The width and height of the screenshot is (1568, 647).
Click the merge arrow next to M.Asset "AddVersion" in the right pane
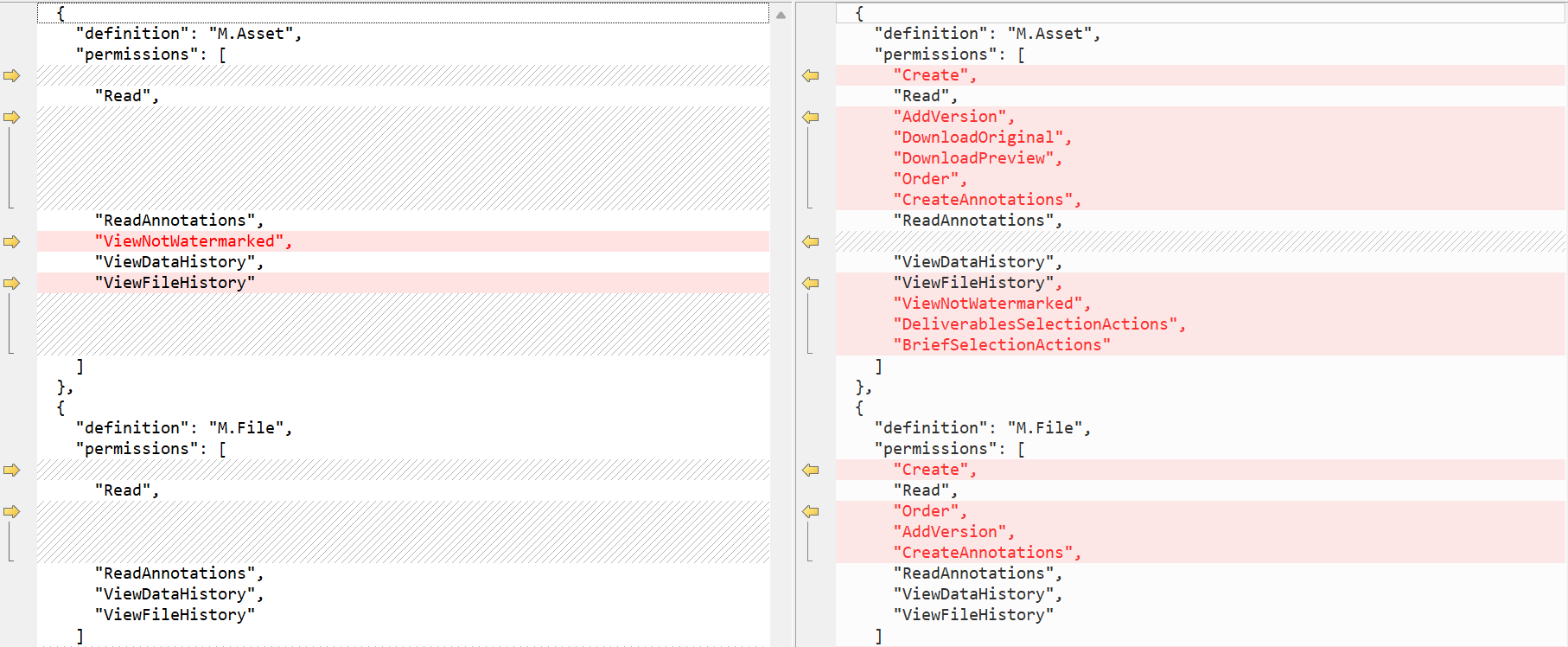coord(810,118)
